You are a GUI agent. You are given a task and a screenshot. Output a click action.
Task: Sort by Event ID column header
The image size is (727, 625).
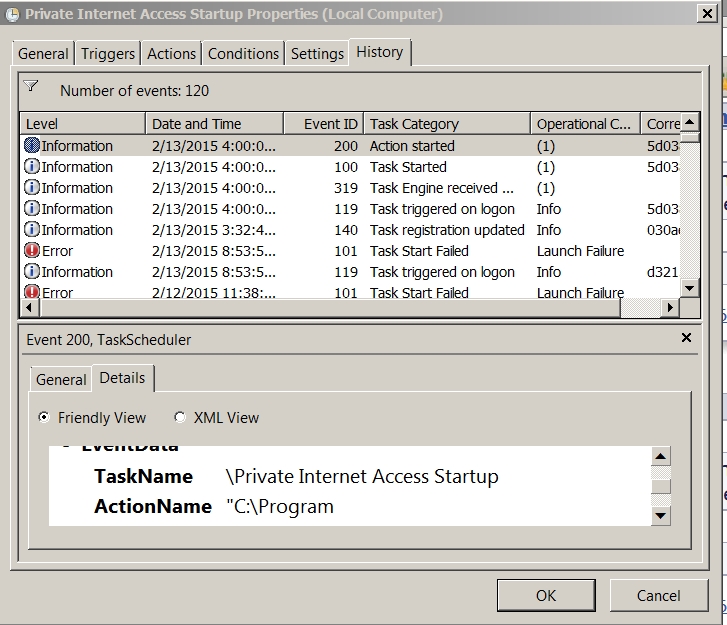[x=324, y=124]
